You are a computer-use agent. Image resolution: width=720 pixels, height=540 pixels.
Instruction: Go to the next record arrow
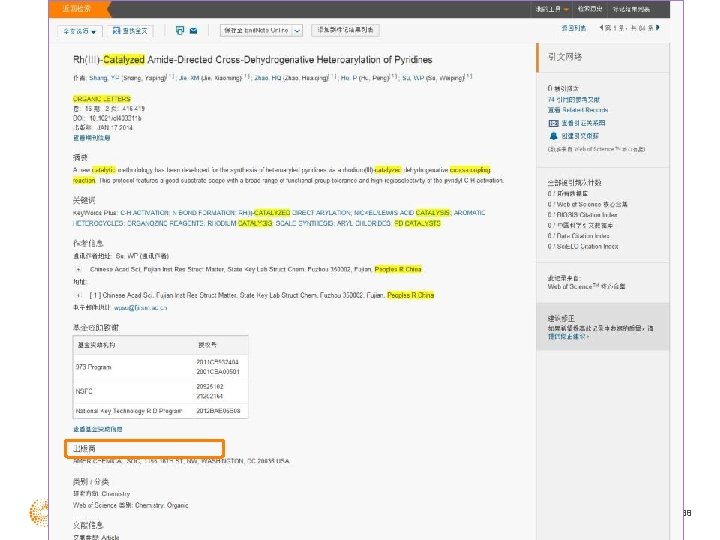(x=658, y=28)
